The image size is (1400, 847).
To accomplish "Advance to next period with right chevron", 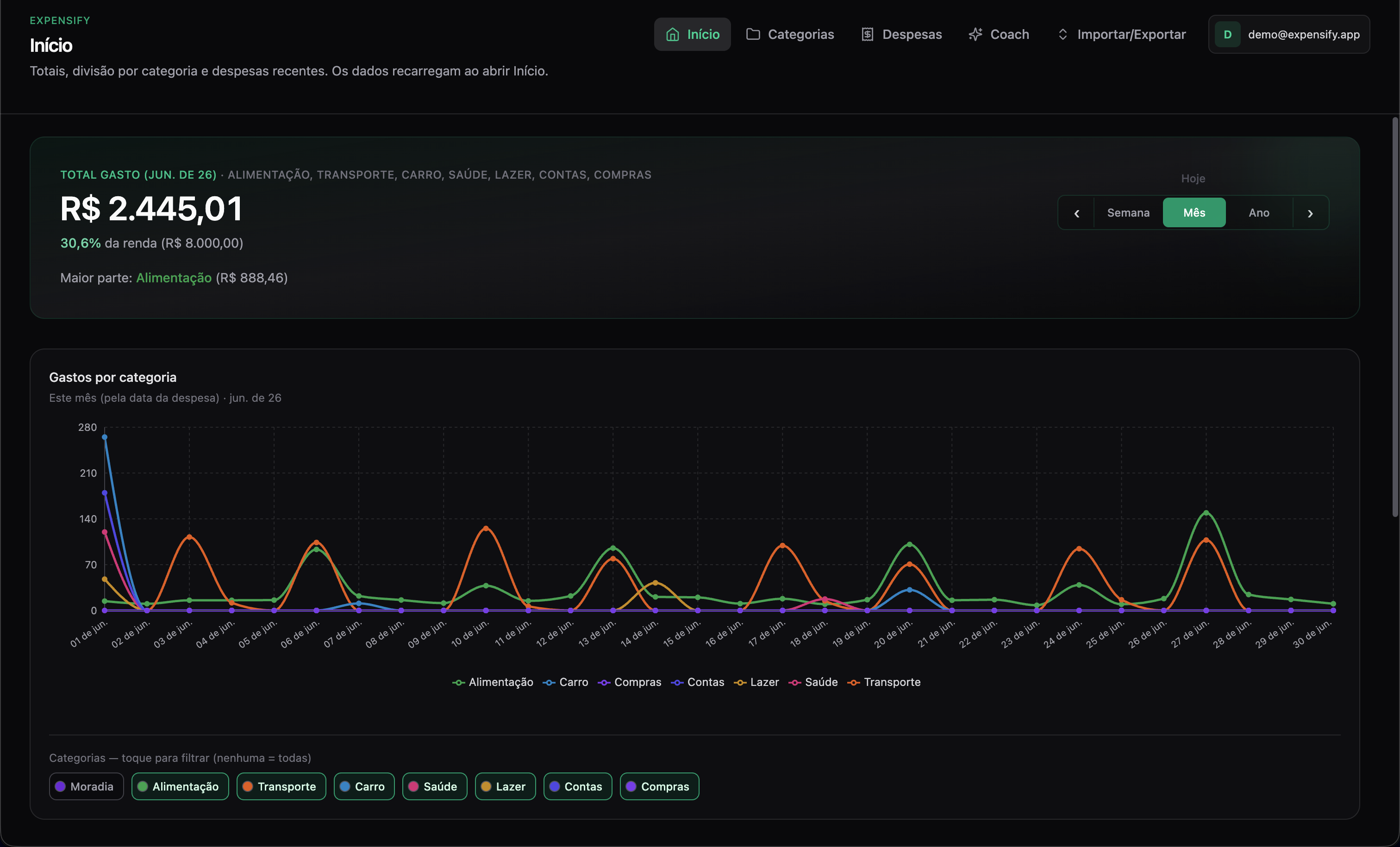I will click(x=1310, y=213).
